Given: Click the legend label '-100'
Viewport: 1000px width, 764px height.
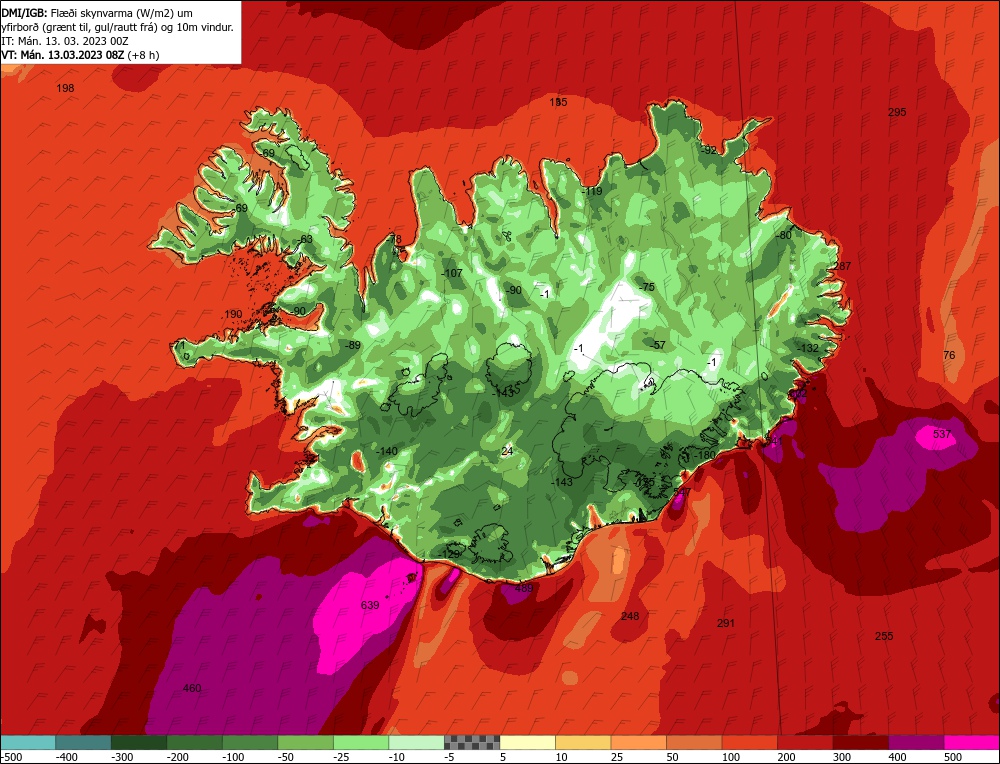Looking at the screenshot, I should point(233,757).
